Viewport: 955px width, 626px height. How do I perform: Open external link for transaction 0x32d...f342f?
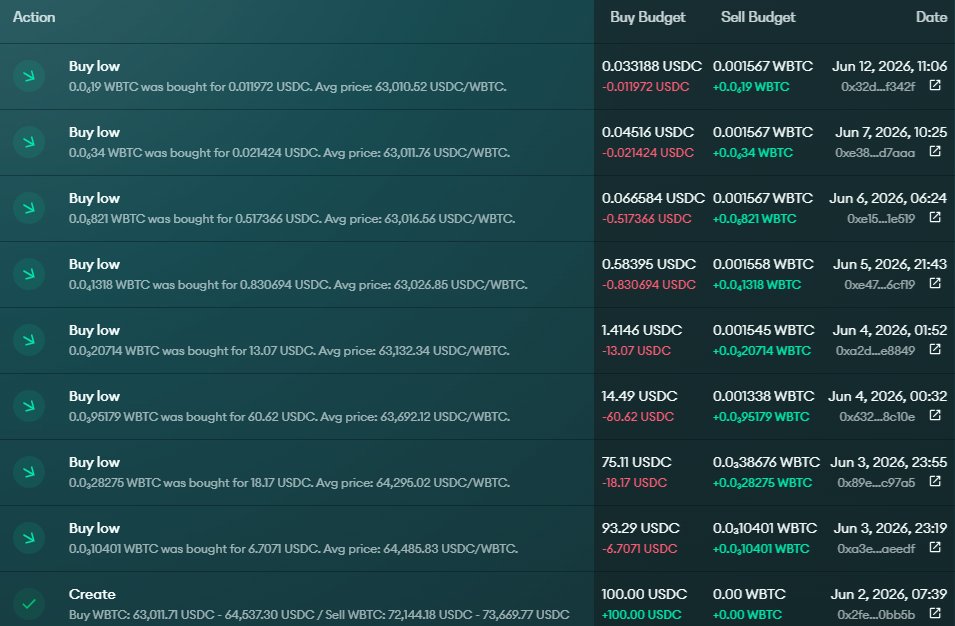click(x=935, y=85)
